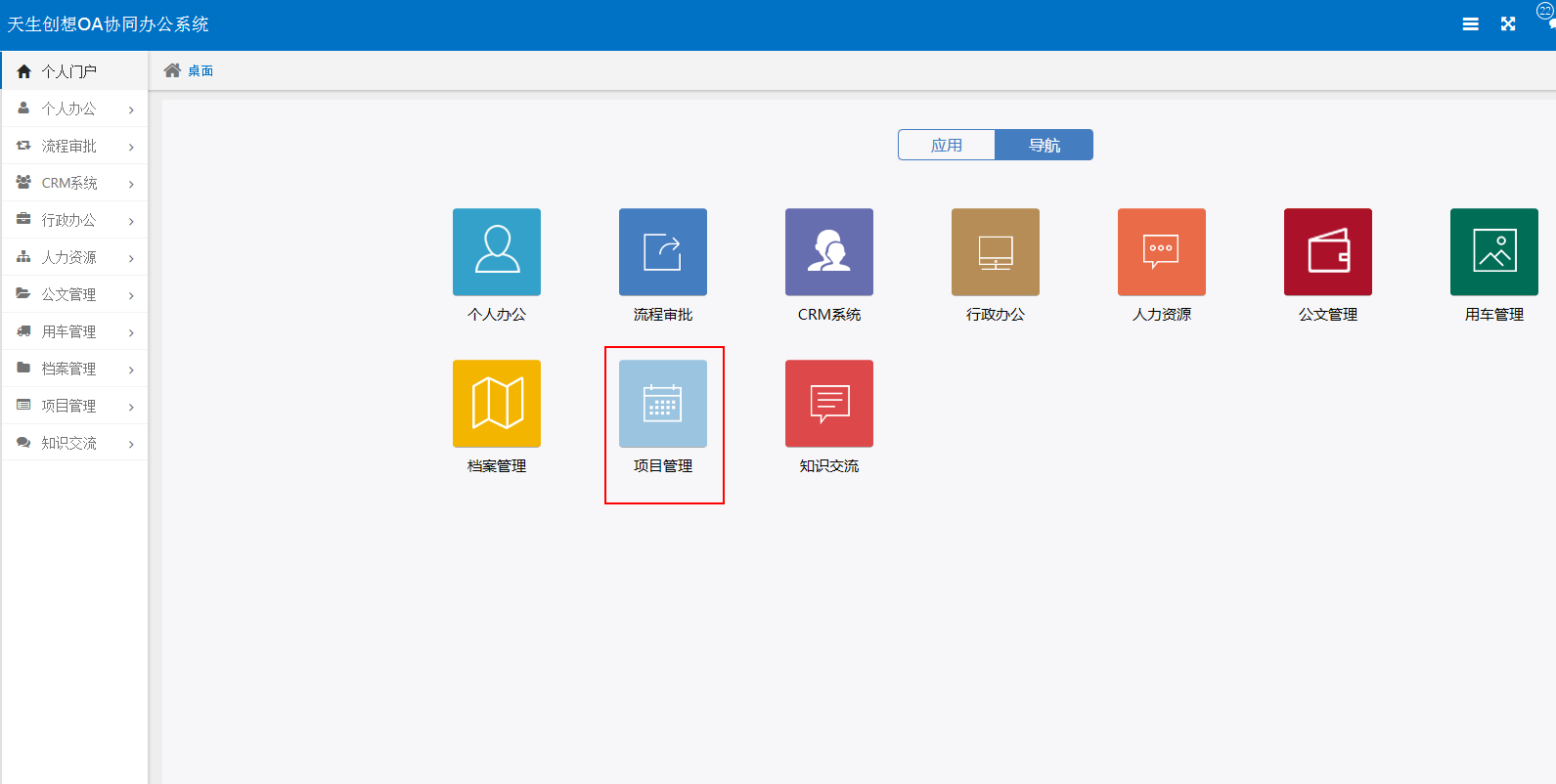Open the 知识交流 red tile

coord(829,404)
